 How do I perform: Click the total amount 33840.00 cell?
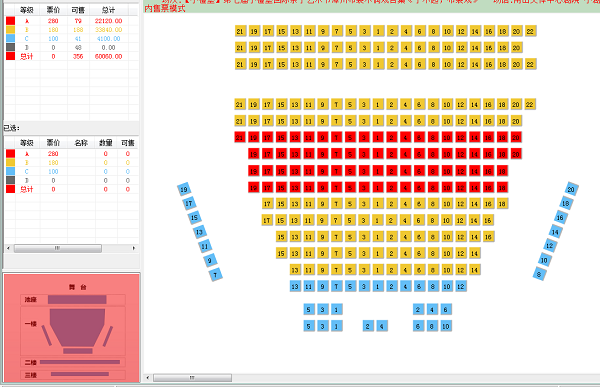[109, 29]
